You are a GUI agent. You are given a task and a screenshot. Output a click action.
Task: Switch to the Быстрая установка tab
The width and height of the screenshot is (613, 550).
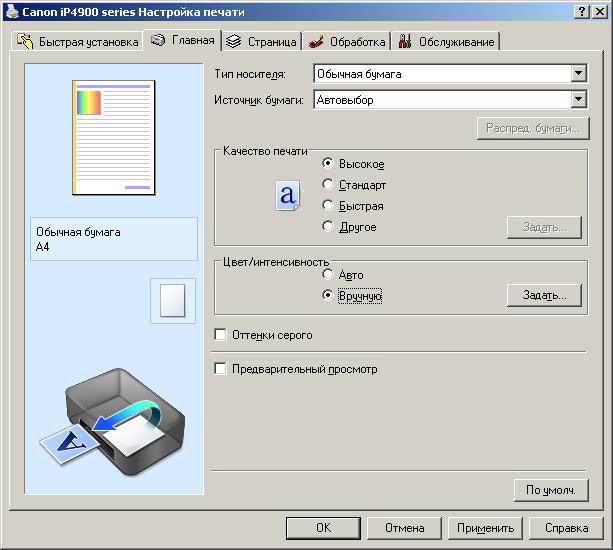click(78, 42)
